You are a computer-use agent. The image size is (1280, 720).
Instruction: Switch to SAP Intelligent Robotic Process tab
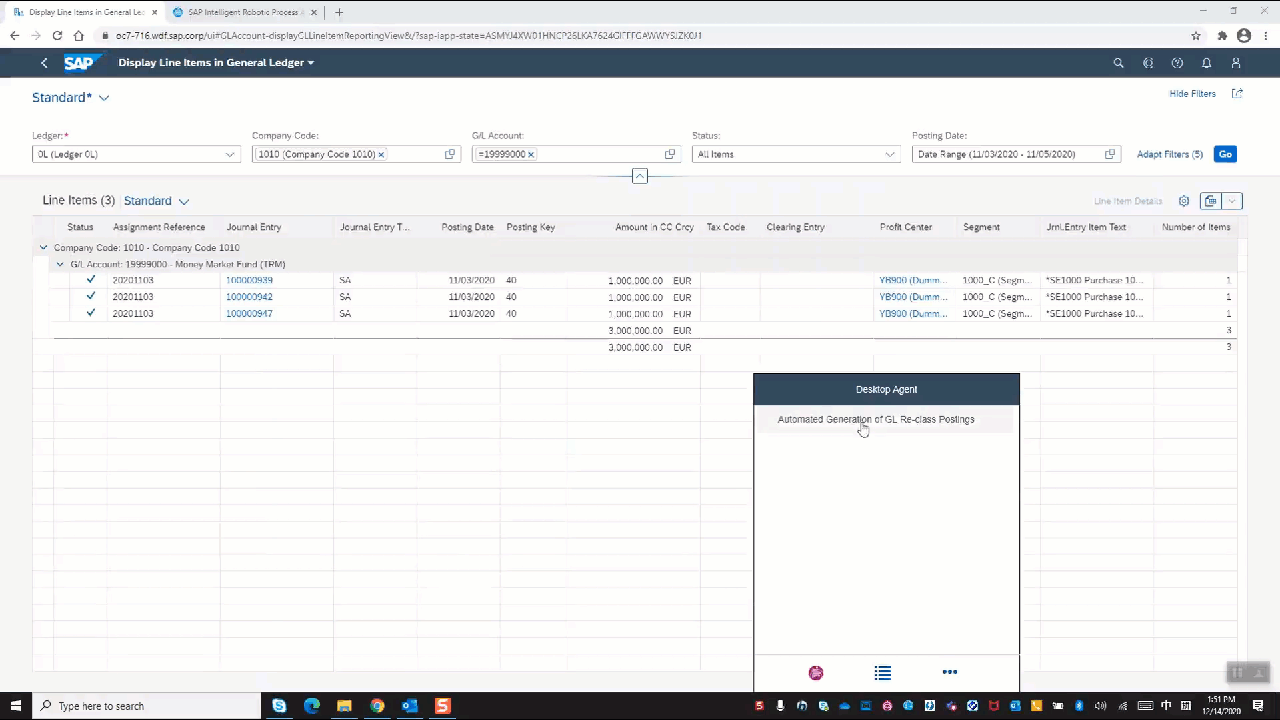coord(240,12)
